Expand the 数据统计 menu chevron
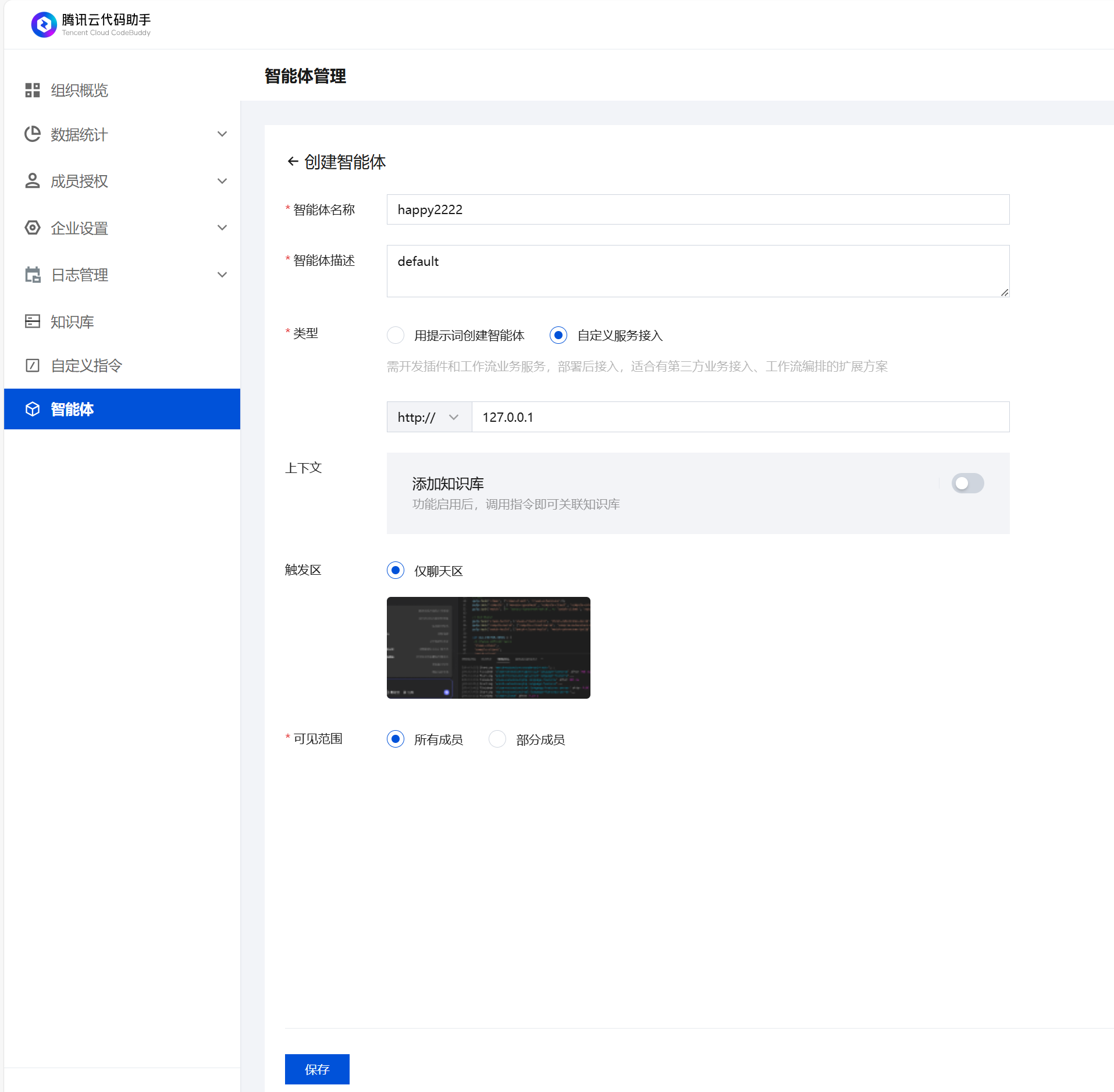 pos(222,134)
